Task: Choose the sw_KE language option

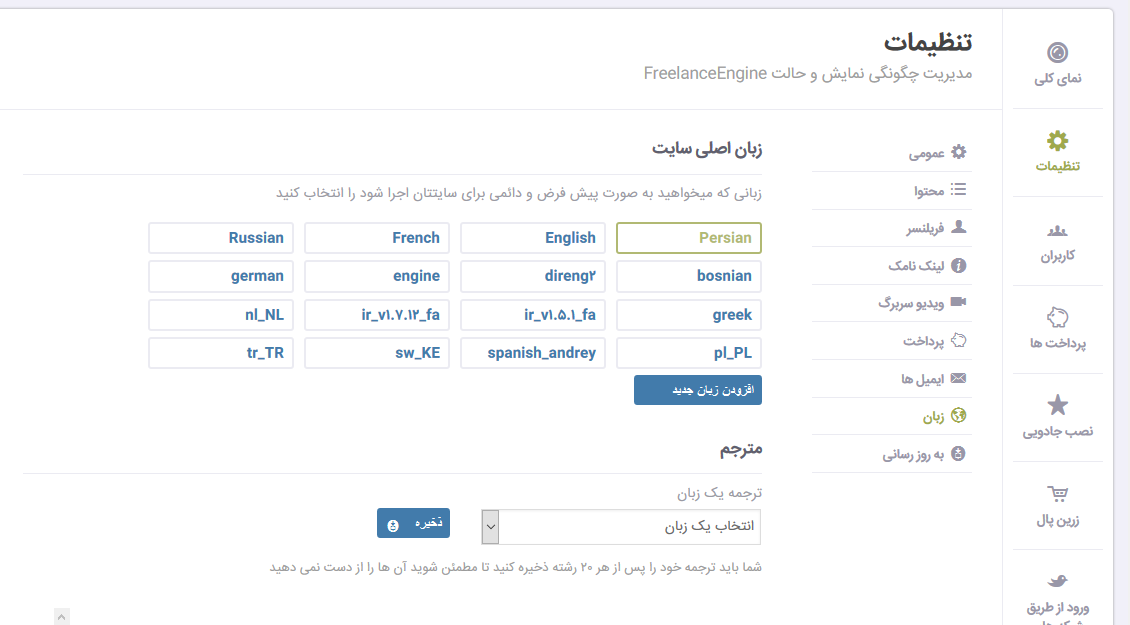Action: click(377, 353)
